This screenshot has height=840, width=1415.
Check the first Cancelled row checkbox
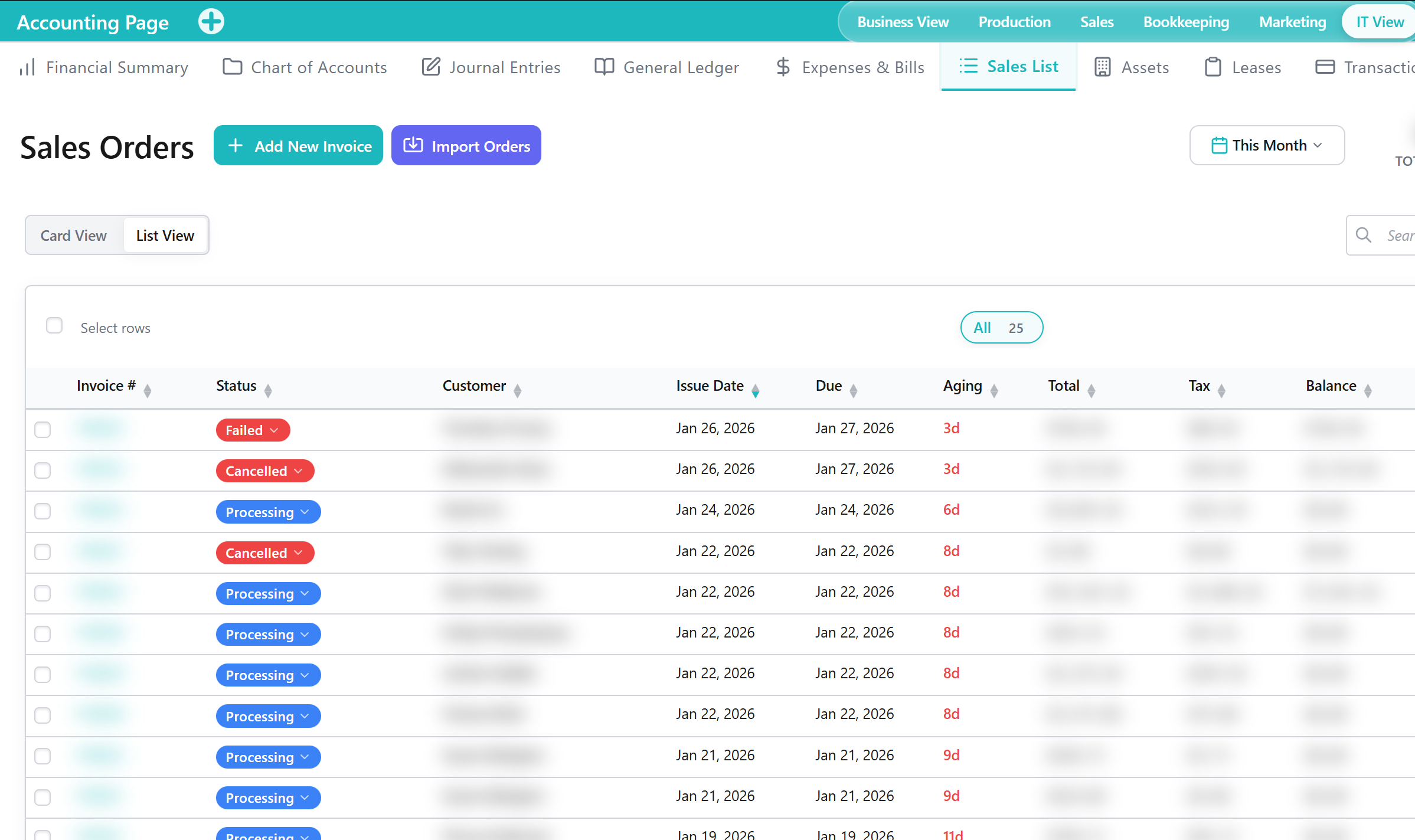[x=43, y=470]
